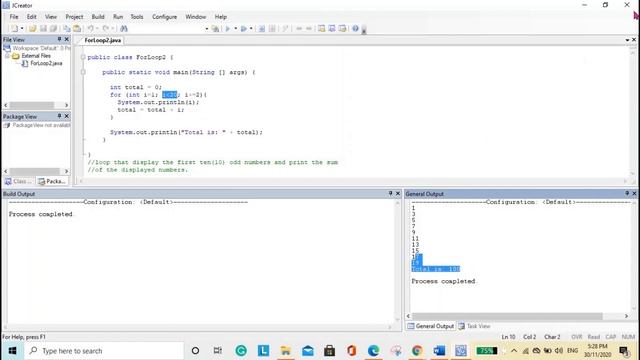
Task: Open the Run menu
Action: 118,17
